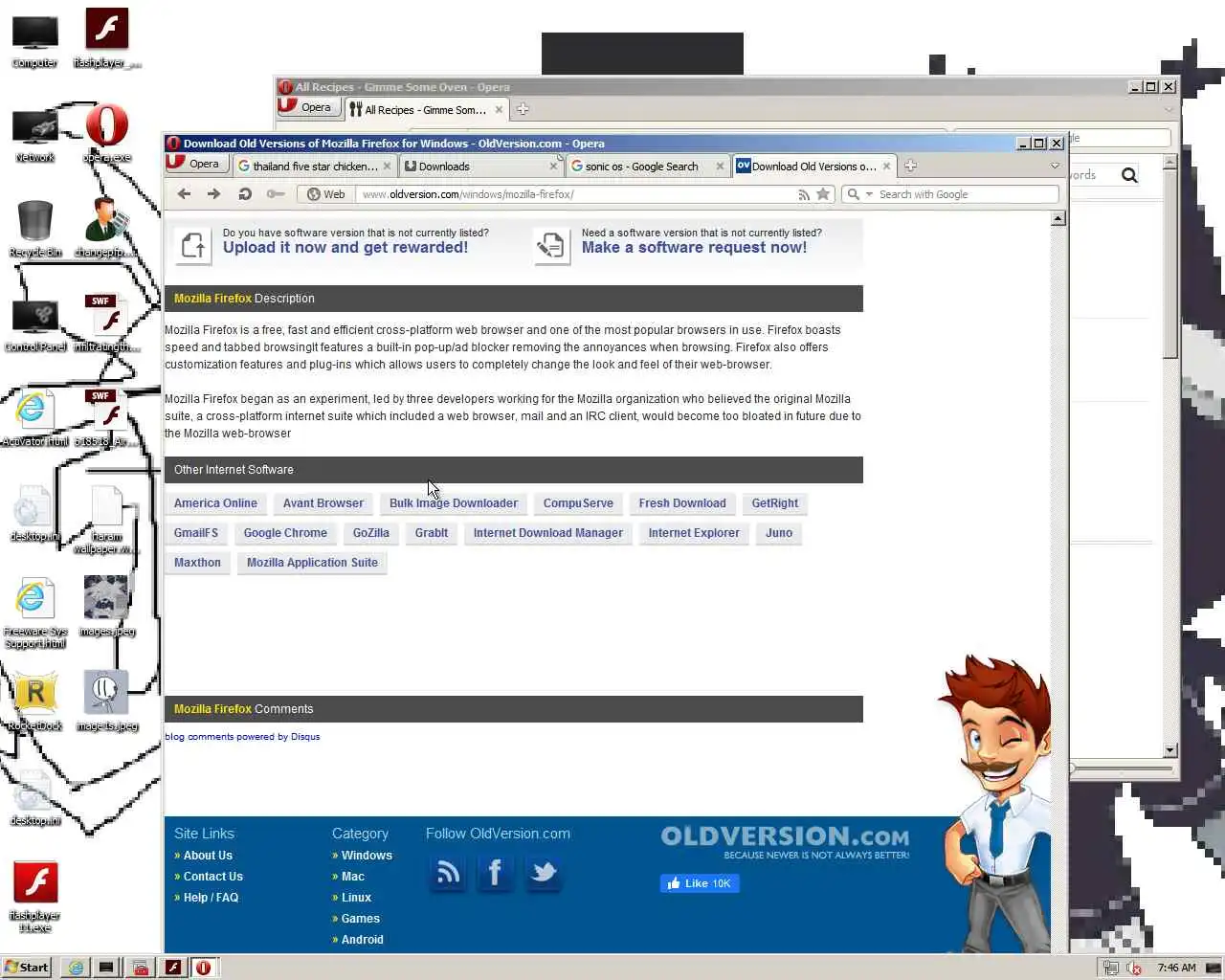1225x980 pixels.
Task: Open the Twitter bird icon in the footer
Action: tap(543, 873)
